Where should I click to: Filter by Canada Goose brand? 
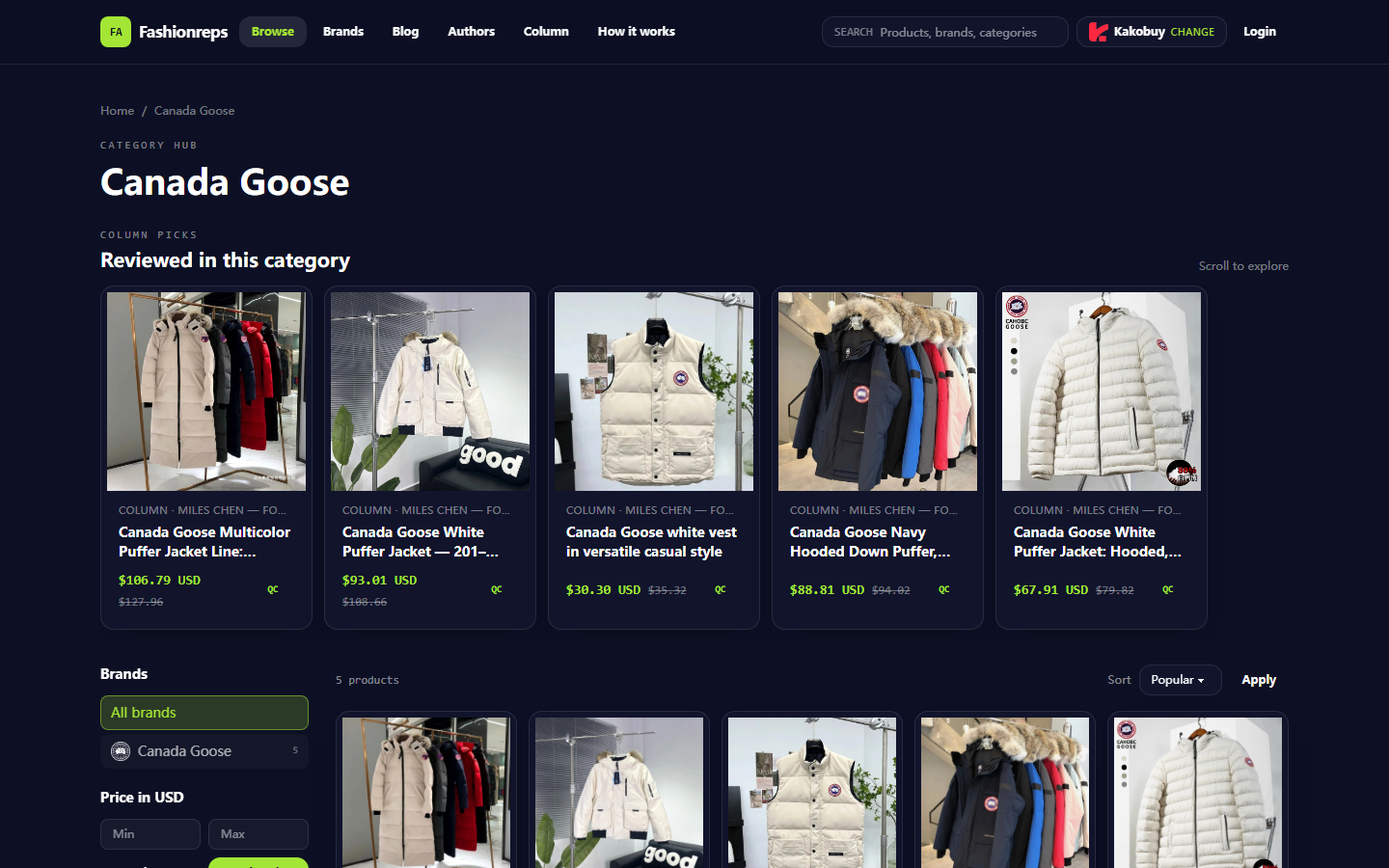[x=204, y=751]
